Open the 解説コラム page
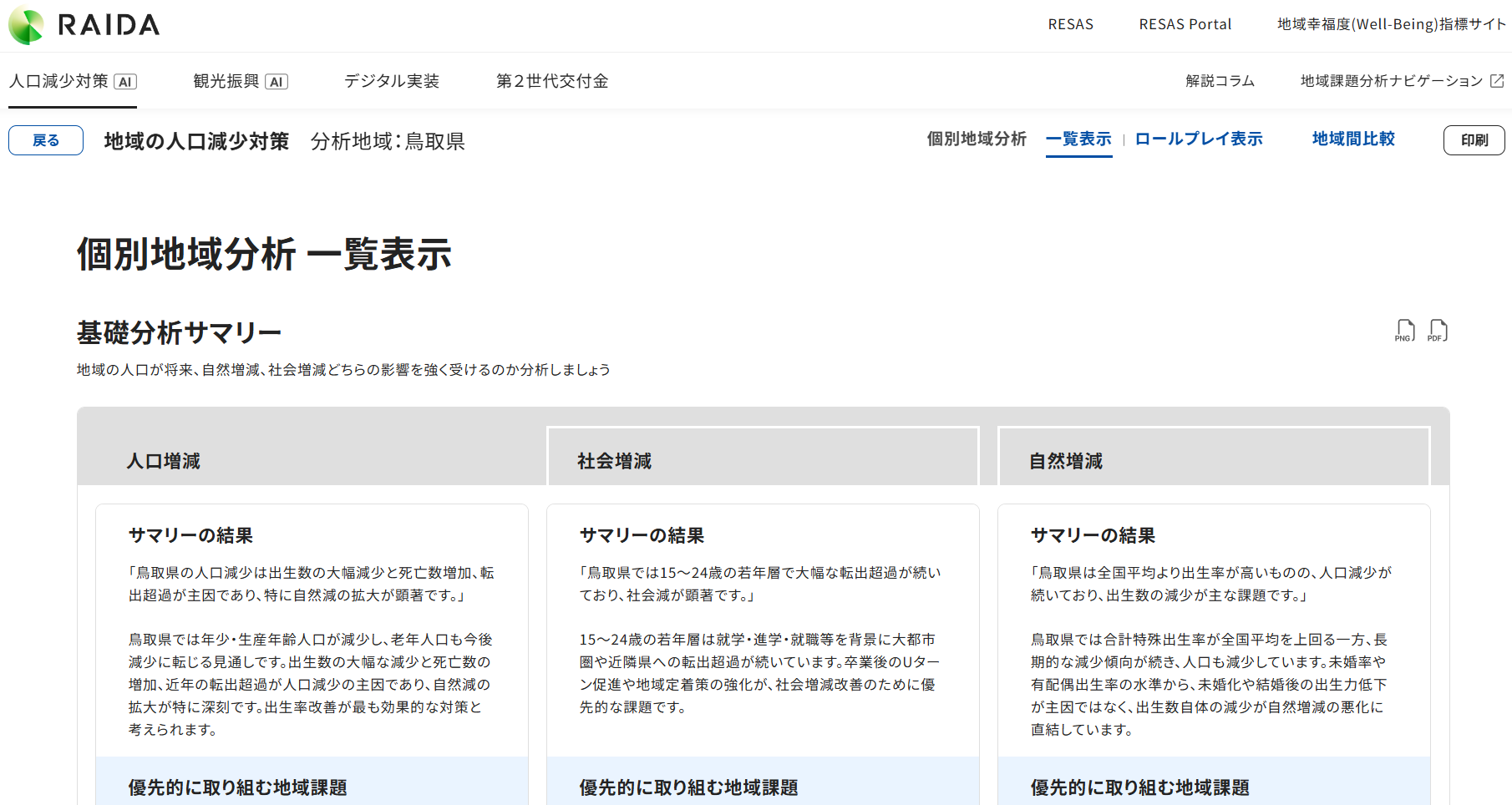 click(1220, 81)
